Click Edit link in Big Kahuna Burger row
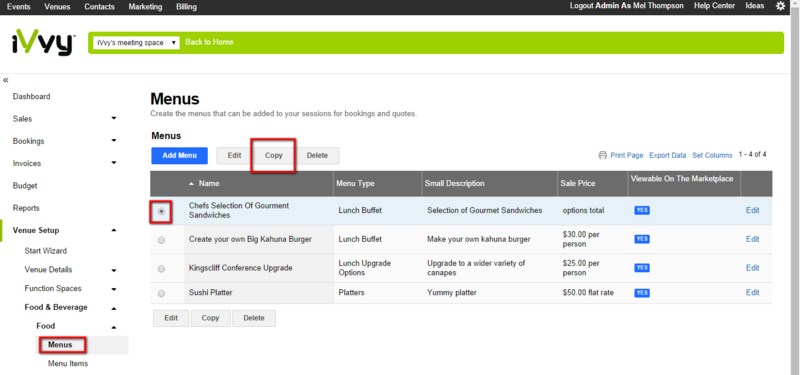800x375 pixels. point(753,239)
